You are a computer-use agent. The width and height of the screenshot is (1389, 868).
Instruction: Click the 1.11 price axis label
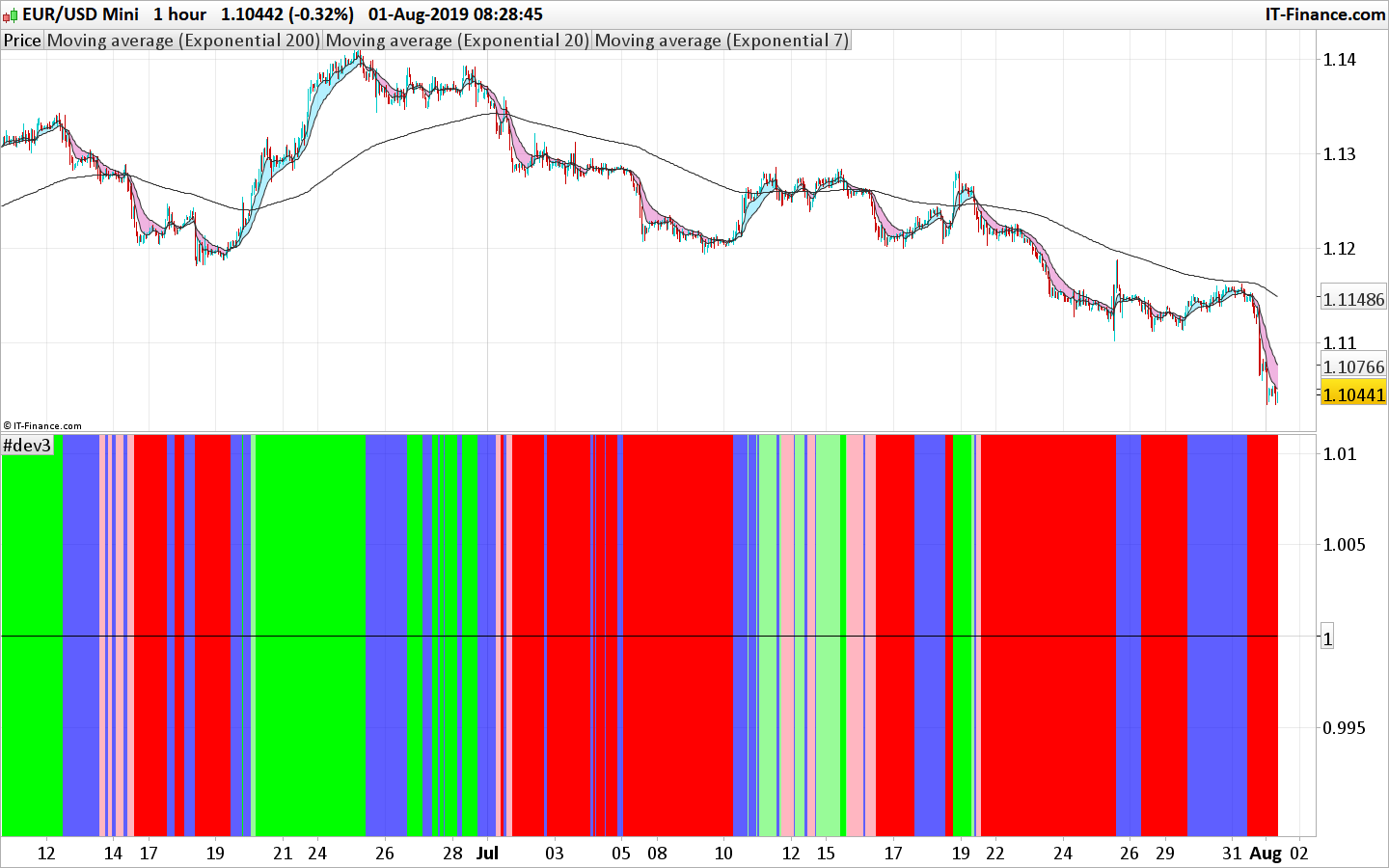click(x=1340, y=343)
